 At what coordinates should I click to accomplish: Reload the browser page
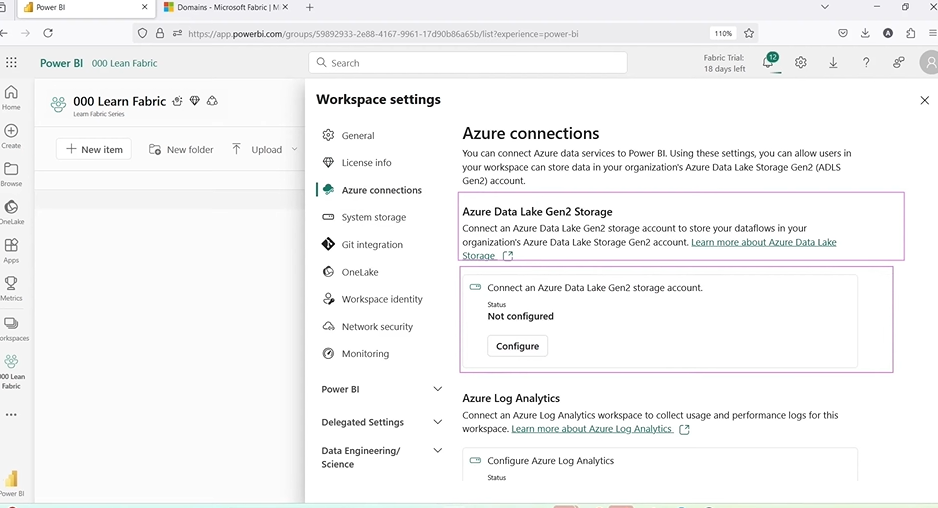48,34
